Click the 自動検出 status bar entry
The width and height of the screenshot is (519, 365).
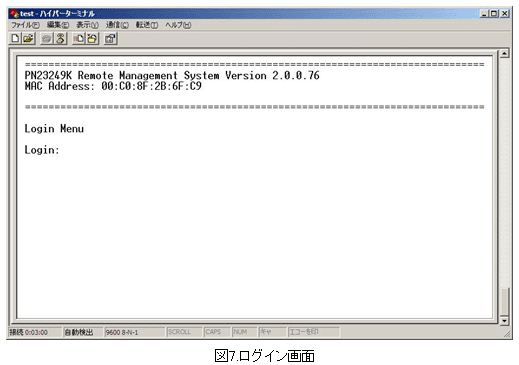coord(83,332)
